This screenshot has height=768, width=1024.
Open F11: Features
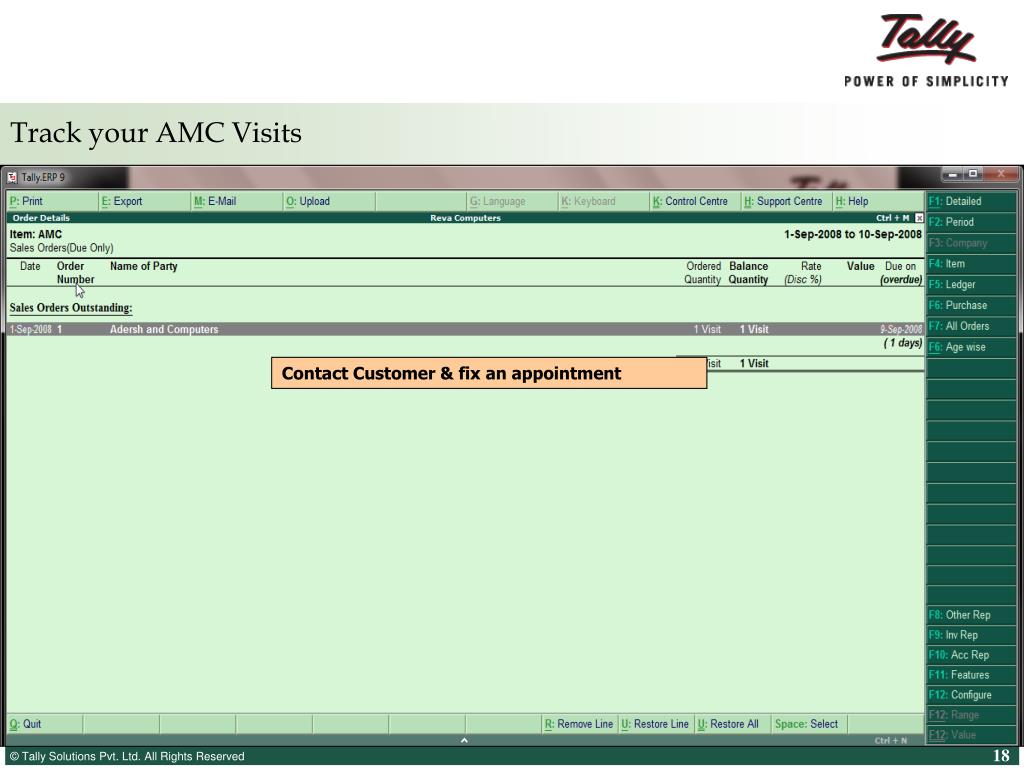pos(971,675)
